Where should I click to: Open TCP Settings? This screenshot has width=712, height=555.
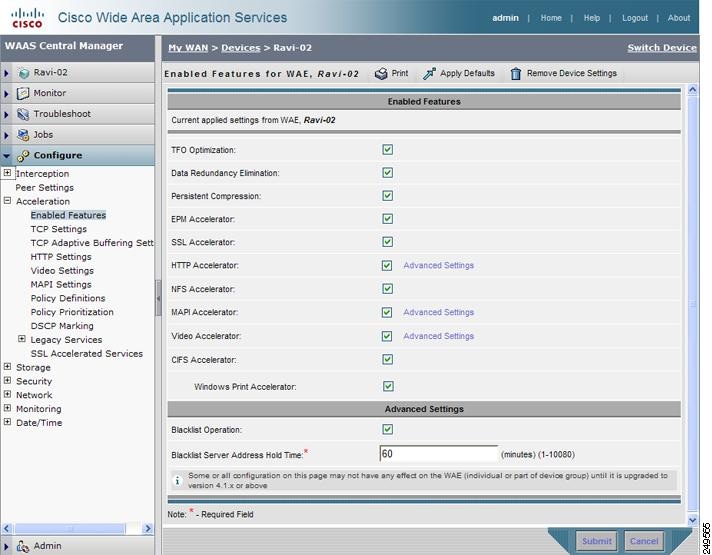coord(59,229)
